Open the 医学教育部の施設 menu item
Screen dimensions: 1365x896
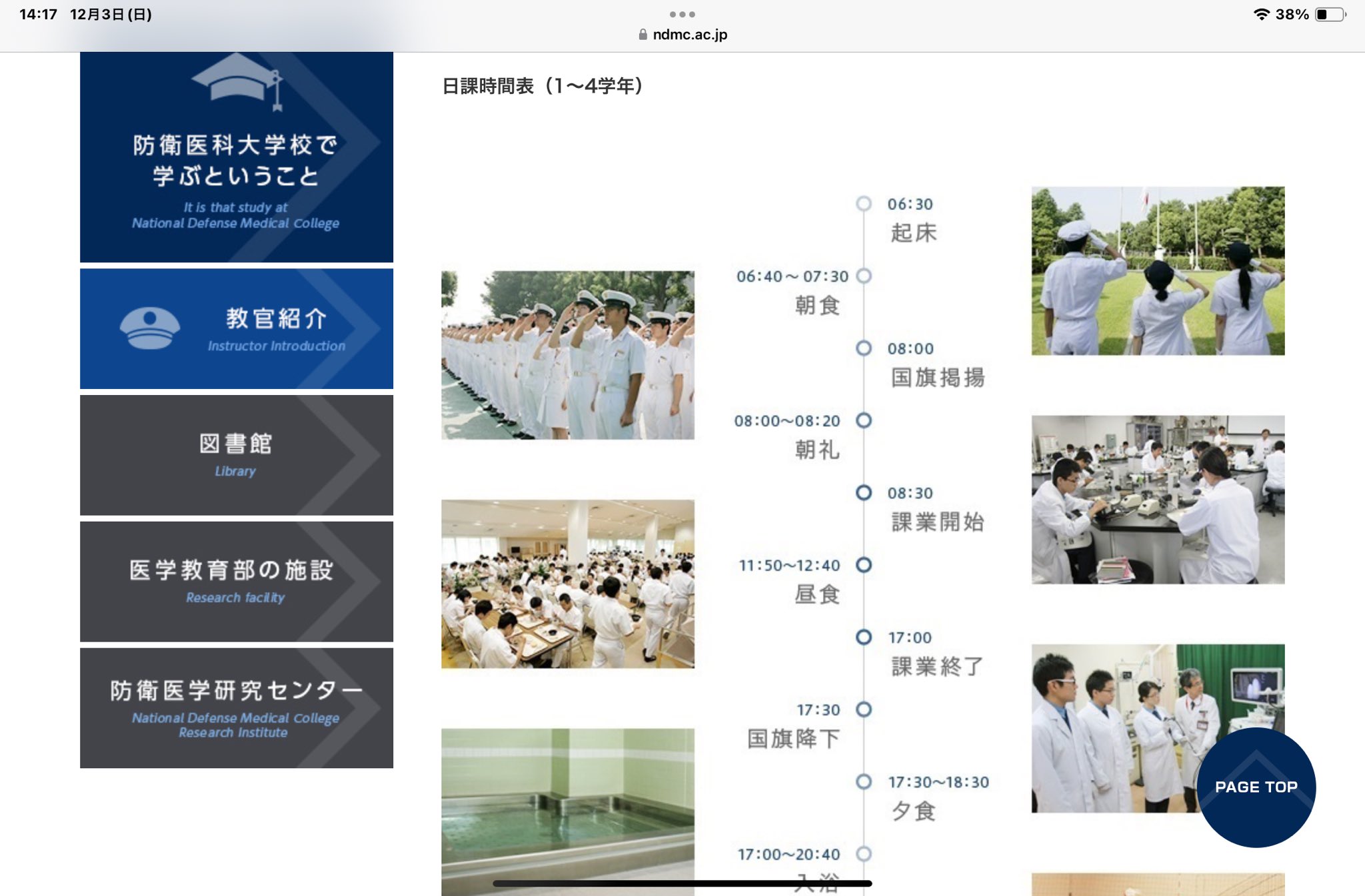pyautogui.click(x=236, y=582)
